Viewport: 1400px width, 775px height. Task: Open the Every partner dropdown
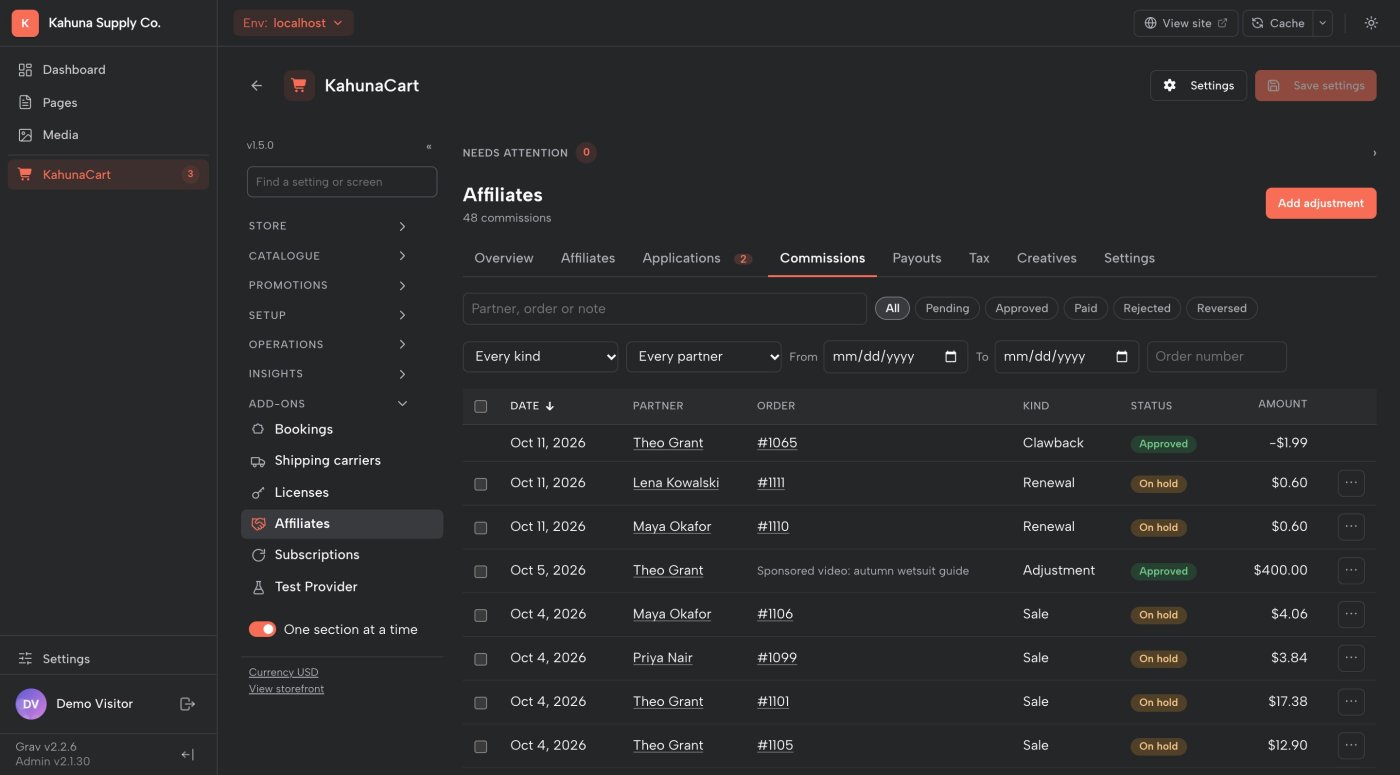tap(704, 357)
